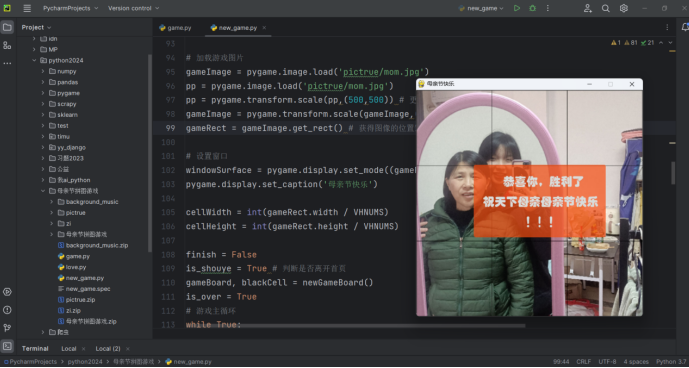Screen dimensions: 689x368
Task: Expand the background_music folder
Action: pyautogui.click(x=51, y=202)
